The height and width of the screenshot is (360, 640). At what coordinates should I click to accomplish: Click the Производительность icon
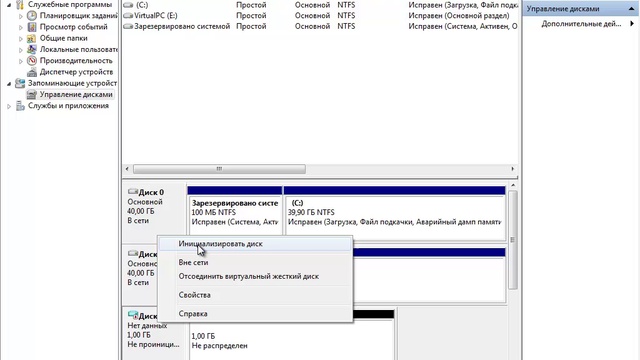(x=32, y=61)
